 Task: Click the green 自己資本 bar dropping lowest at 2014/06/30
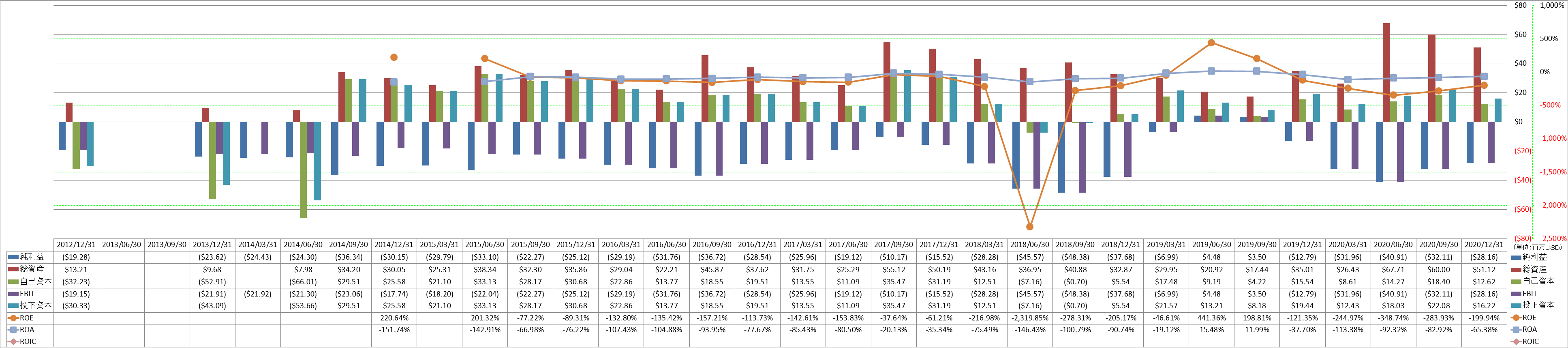303,170
